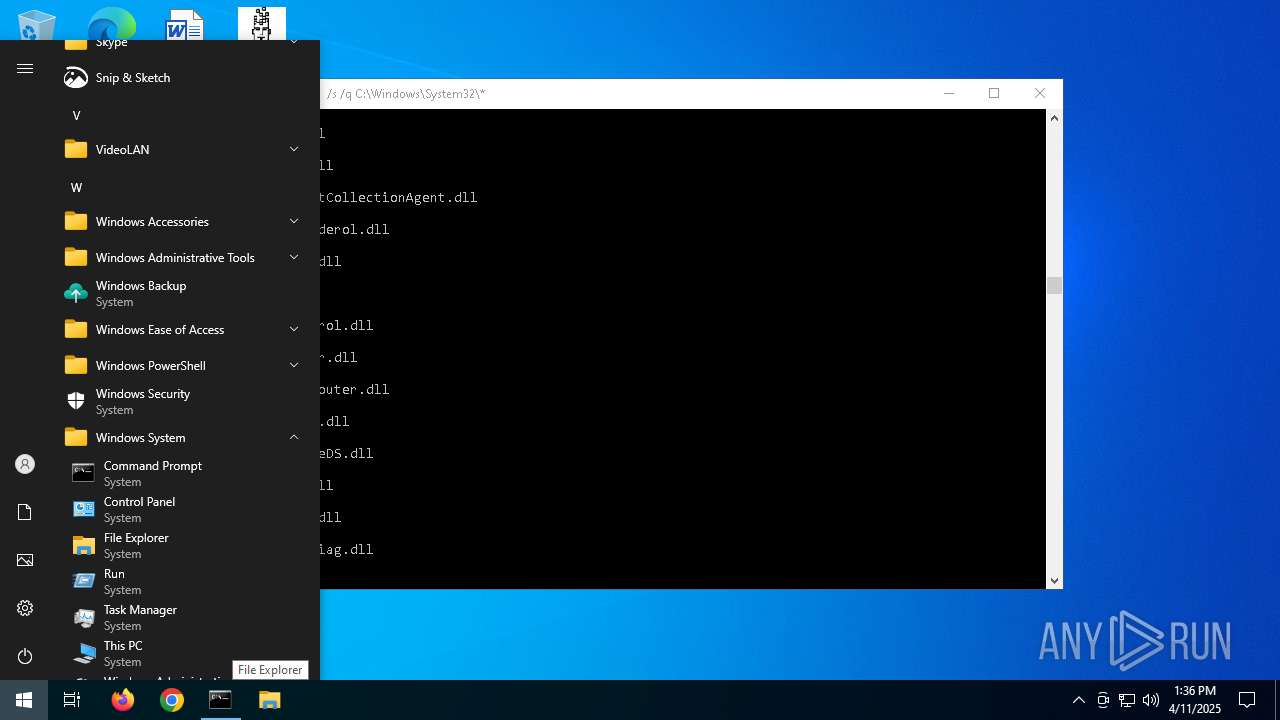
Task: Open the notification center
Action: (x=1247, y=700)
